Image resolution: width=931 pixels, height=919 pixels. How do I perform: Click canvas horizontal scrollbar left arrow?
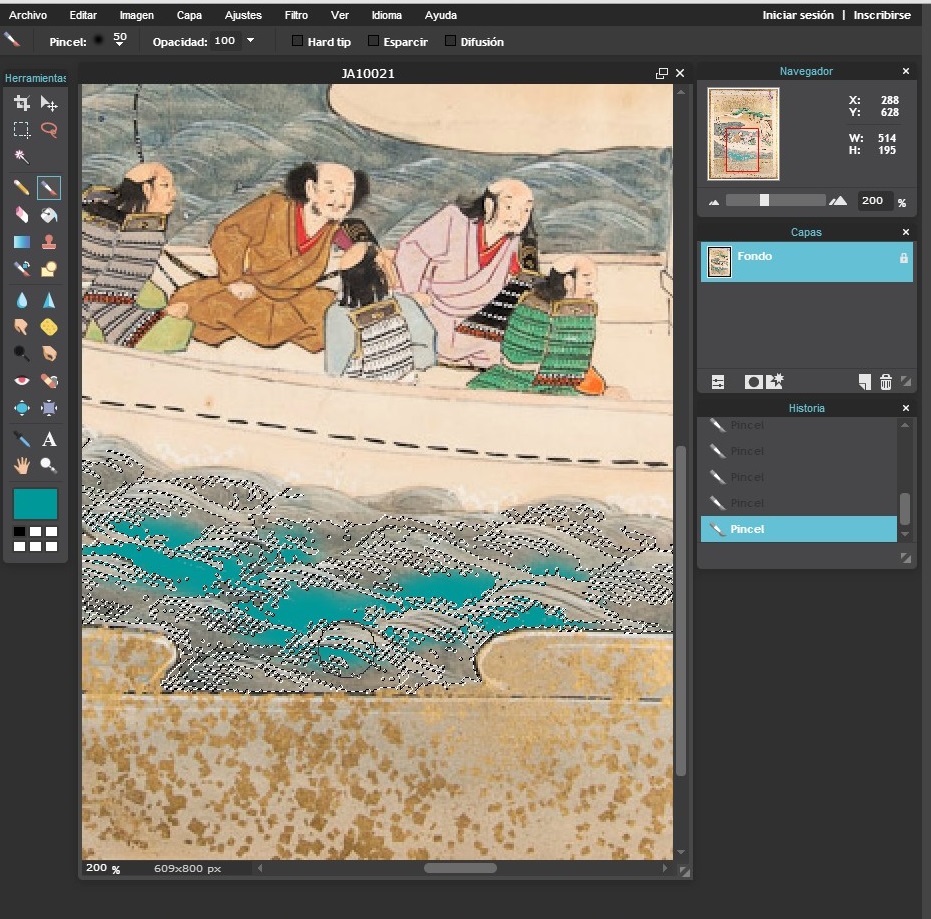[260, 868]
